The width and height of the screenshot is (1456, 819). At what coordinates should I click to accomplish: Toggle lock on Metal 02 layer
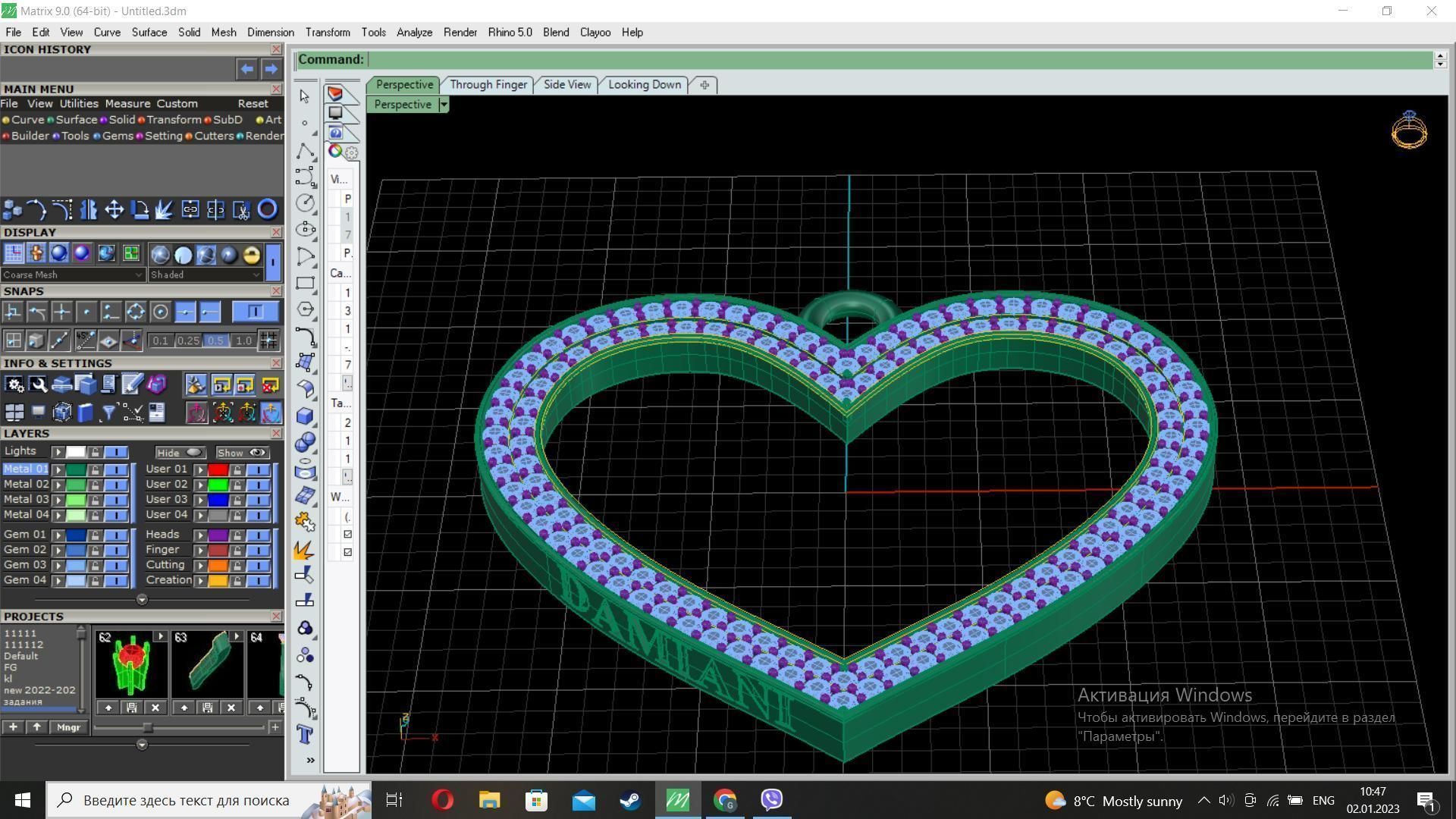(95, 485)
